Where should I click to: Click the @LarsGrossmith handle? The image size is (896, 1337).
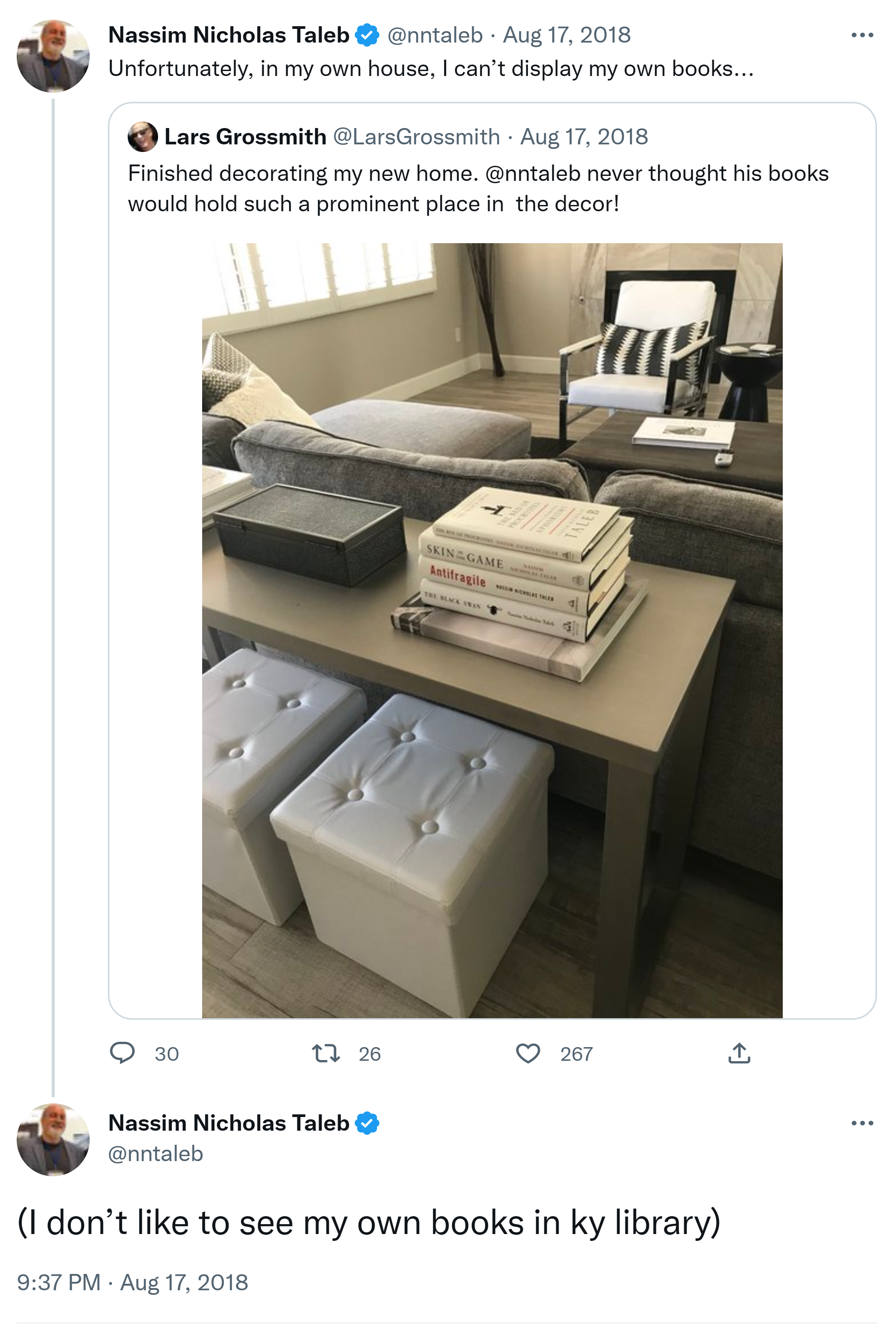pyautogui.click(x=416, y=137)
